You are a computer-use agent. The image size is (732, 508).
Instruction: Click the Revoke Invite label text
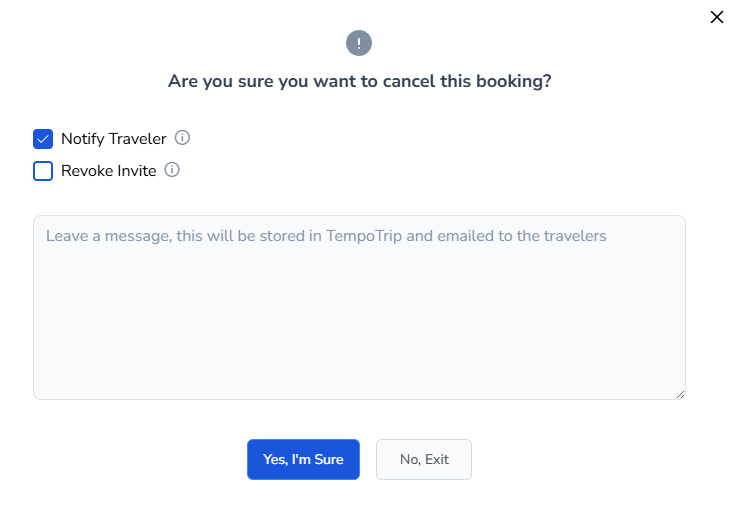(108, 171)
